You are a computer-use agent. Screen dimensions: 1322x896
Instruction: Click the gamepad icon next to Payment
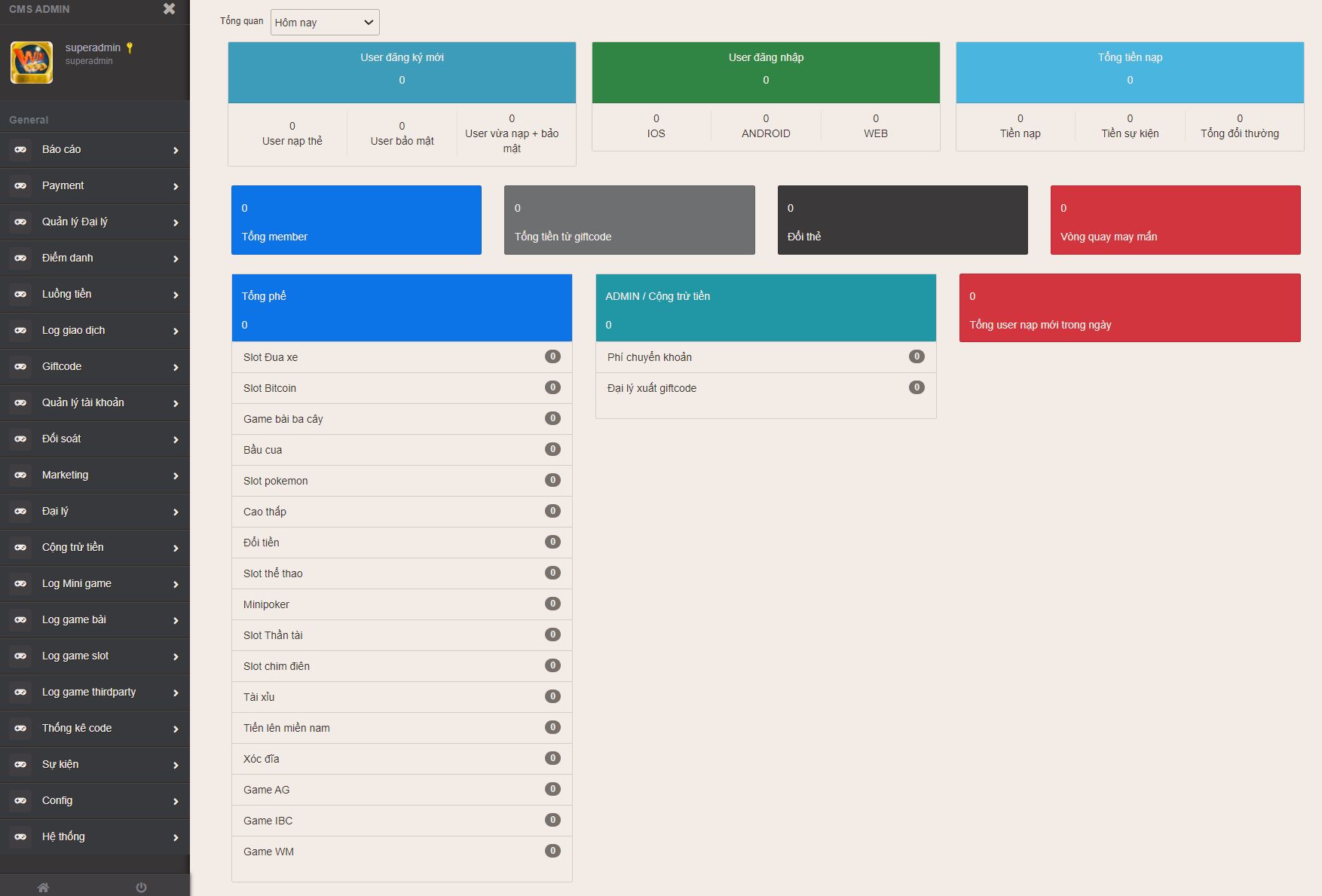[x=20, y=186]
